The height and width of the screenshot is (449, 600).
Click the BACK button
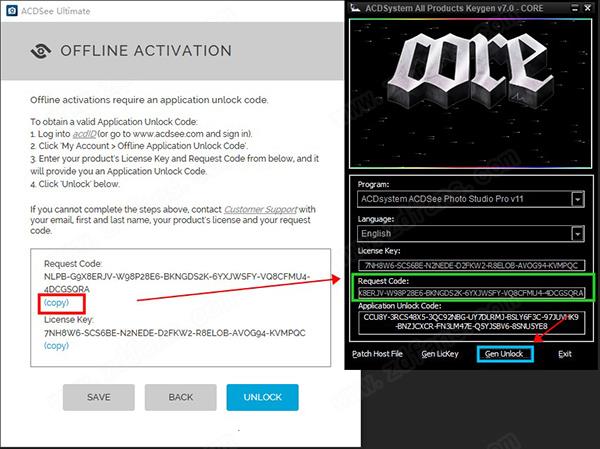(x=181, y=397)
